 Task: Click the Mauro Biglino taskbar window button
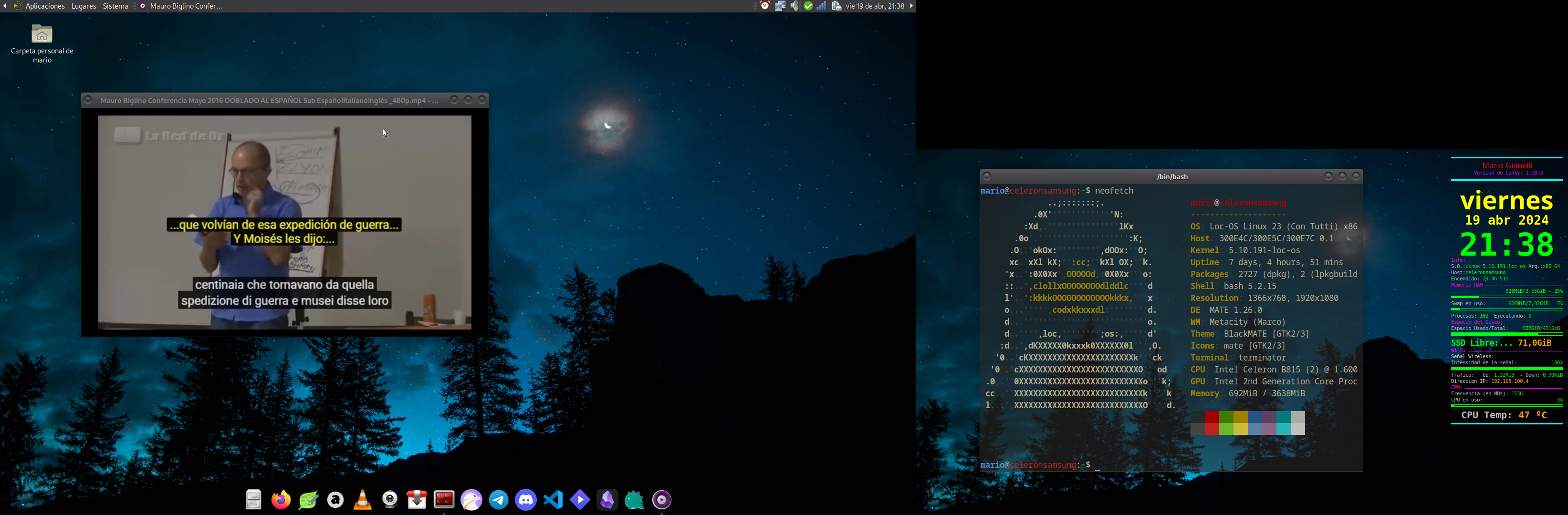[x=181, y=6]
